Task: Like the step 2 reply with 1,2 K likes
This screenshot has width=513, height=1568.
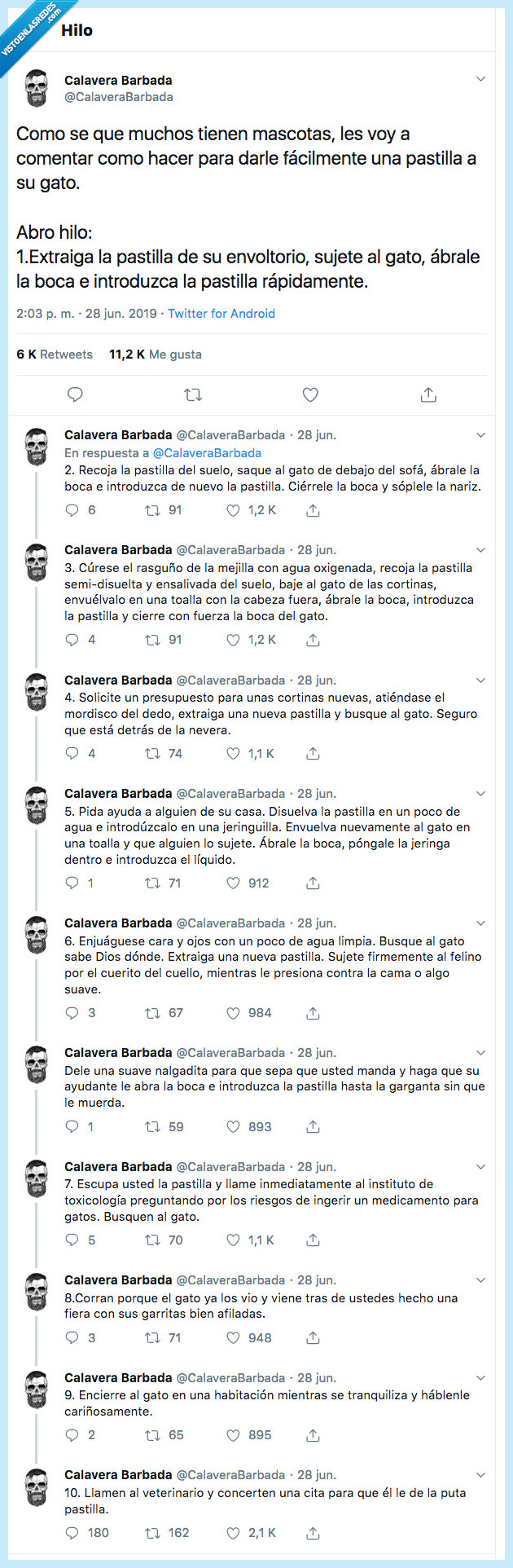Action: pos(234,511)
